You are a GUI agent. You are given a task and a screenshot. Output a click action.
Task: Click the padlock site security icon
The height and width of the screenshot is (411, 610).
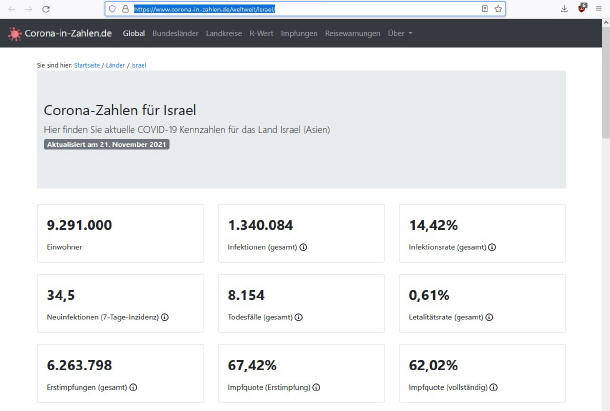123,8
